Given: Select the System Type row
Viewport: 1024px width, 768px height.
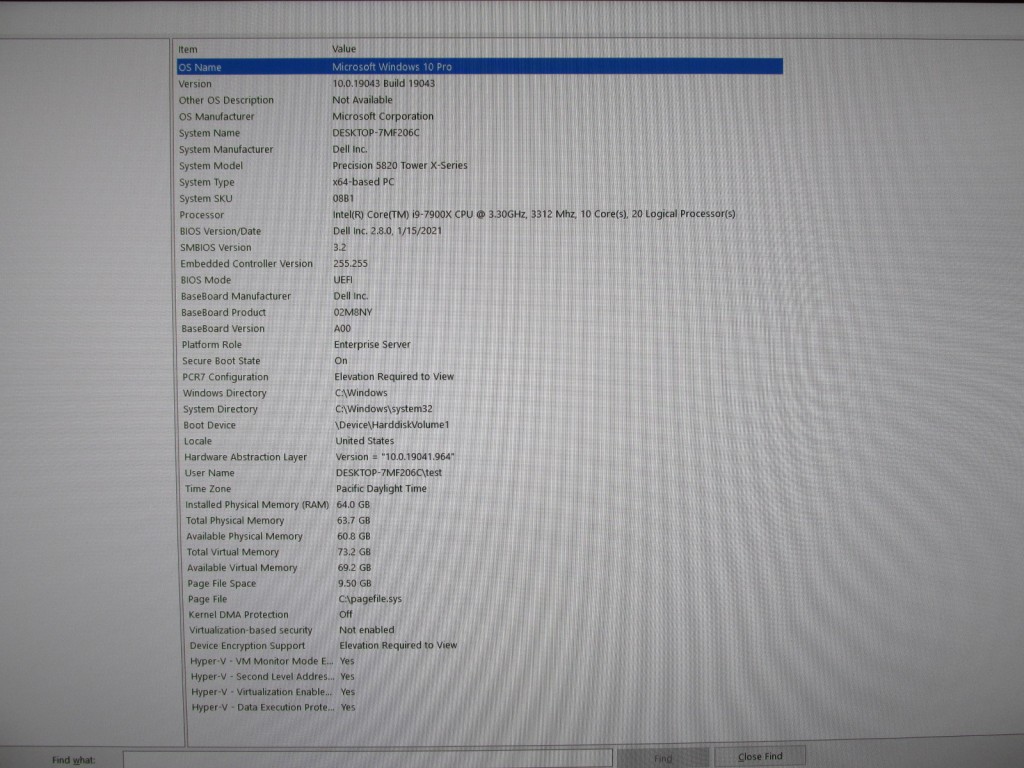Looking at the screenshot, I should [x=479, y=182].
